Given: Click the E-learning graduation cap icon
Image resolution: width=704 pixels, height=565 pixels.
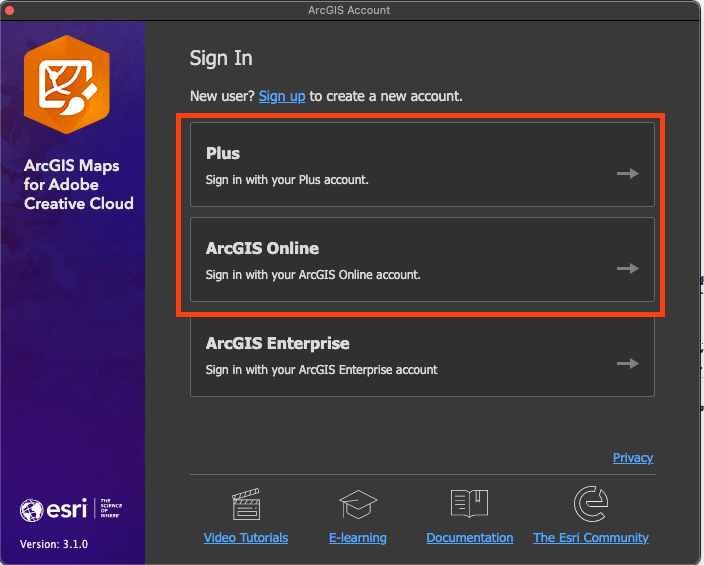Looking at the screenshot, I should [x=357, y=504].
